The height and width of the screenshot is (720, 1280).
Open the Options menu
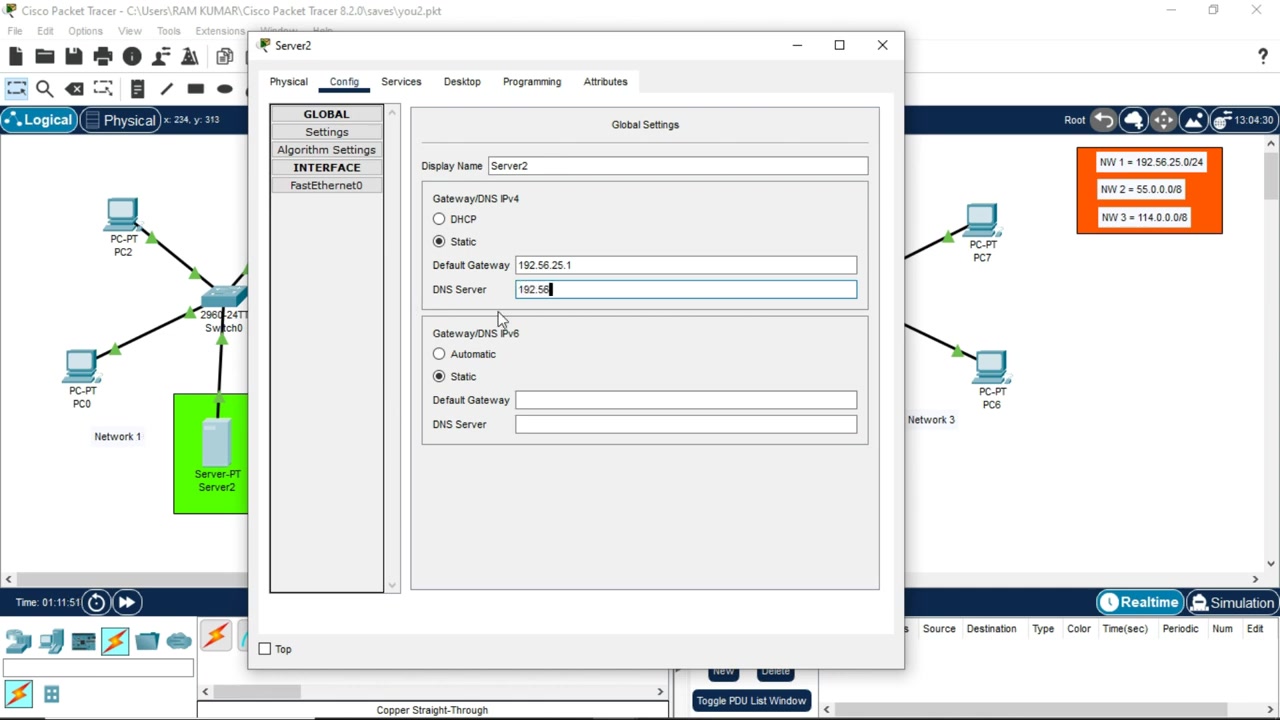(x=85, y=31)
